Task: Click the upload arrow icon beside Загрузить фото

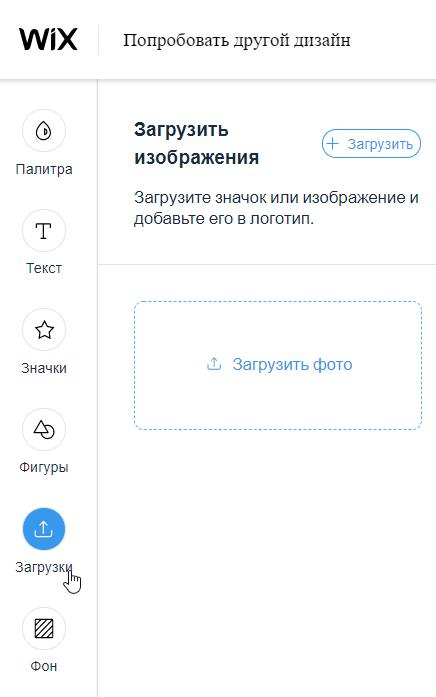Action: tap(214, 364)
